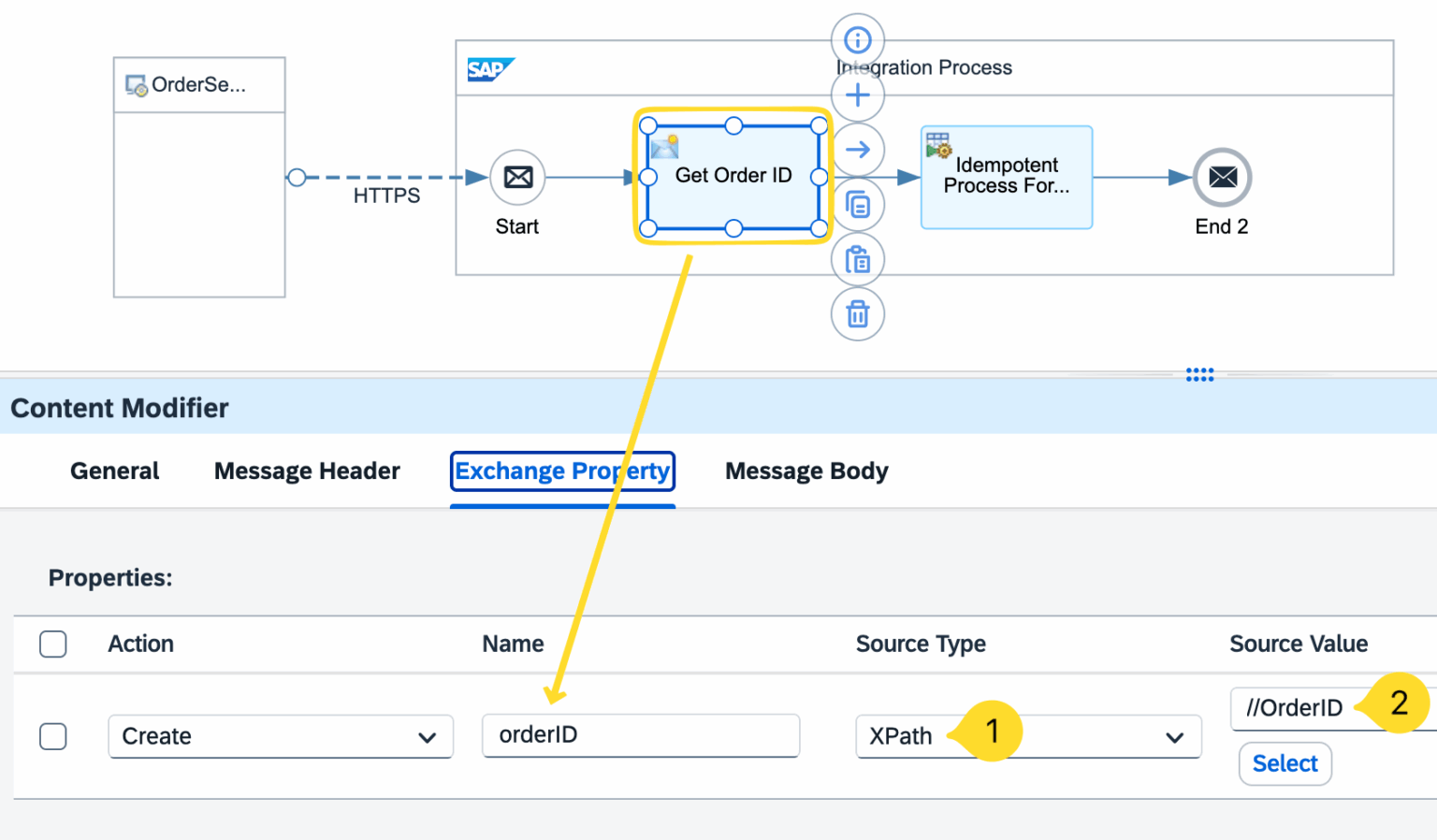Image resolution: width=1437 pixels, height=840 pixels.
Task: Select the Start message event
Action: click(517, 178)
